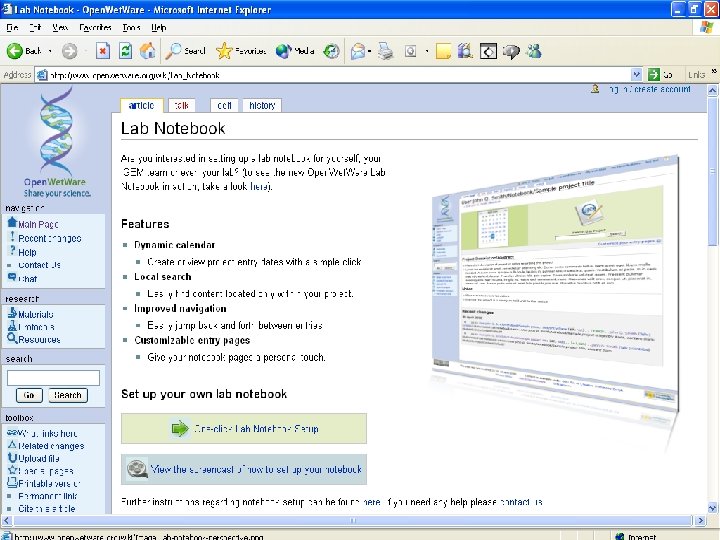This screenshot has width=720, height=540.
Task: Switch to the edit tab
Action: tap(224, 106)
